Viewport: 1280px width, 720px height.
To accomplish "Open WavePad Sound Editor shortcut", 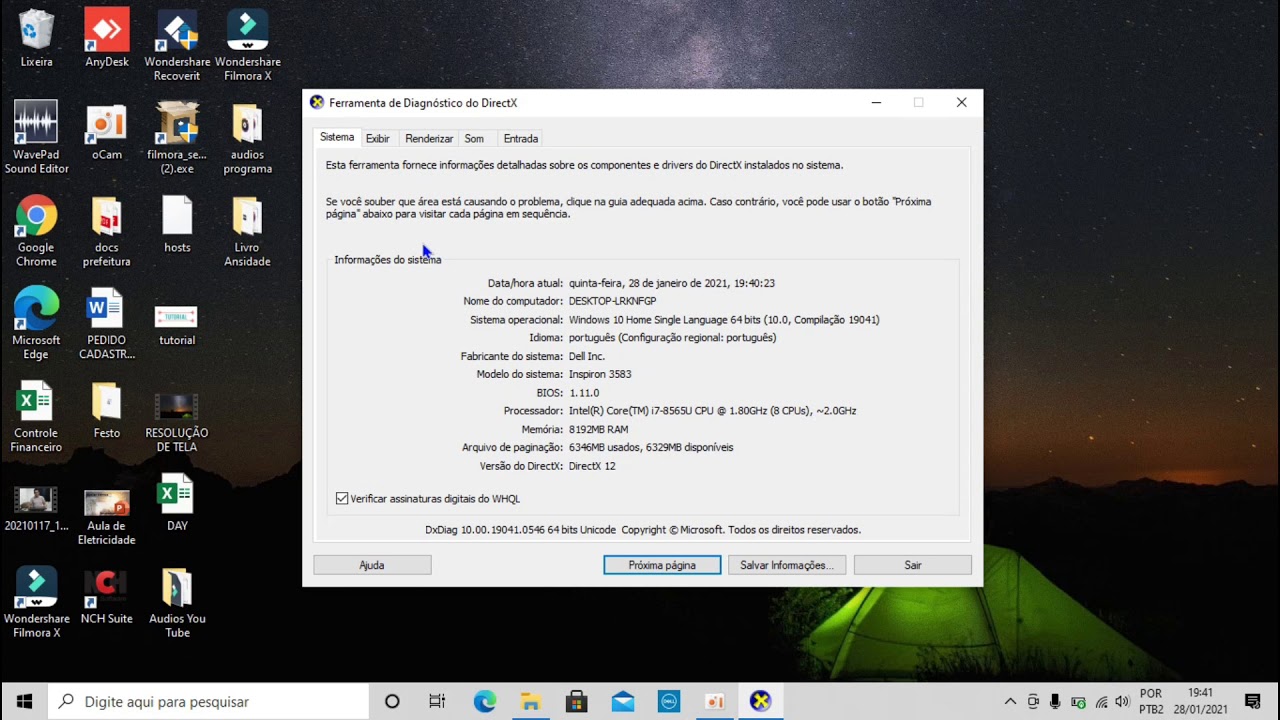I will pos(36,137).
